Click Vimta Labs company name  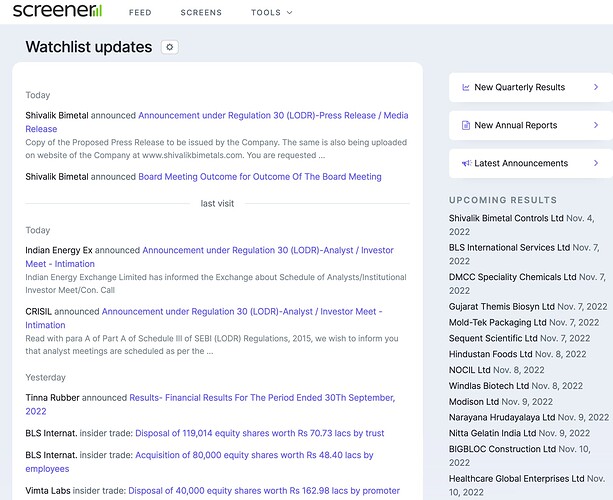48,491
